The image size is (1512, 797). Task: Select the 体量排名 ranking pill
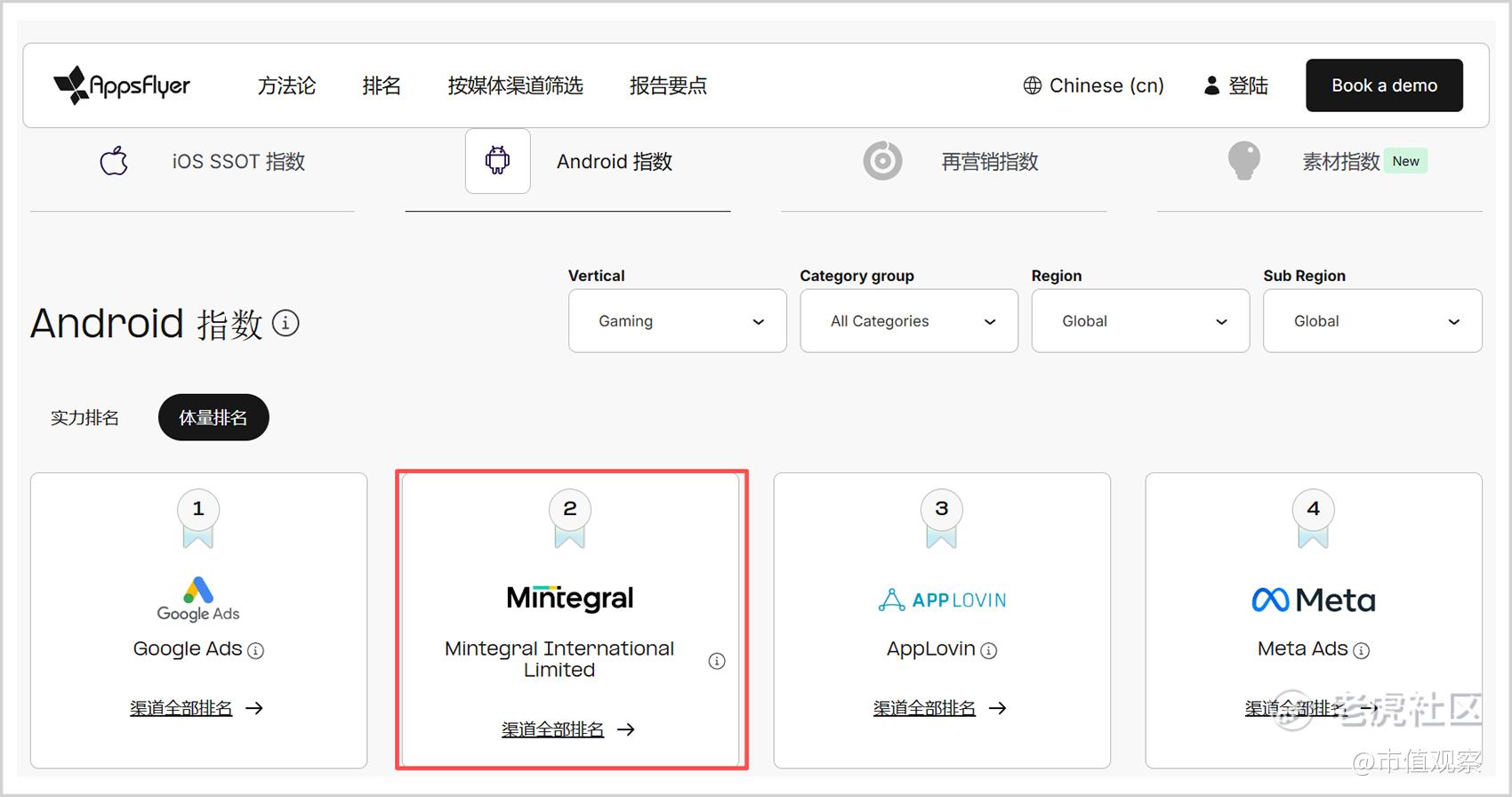point(213,417)
